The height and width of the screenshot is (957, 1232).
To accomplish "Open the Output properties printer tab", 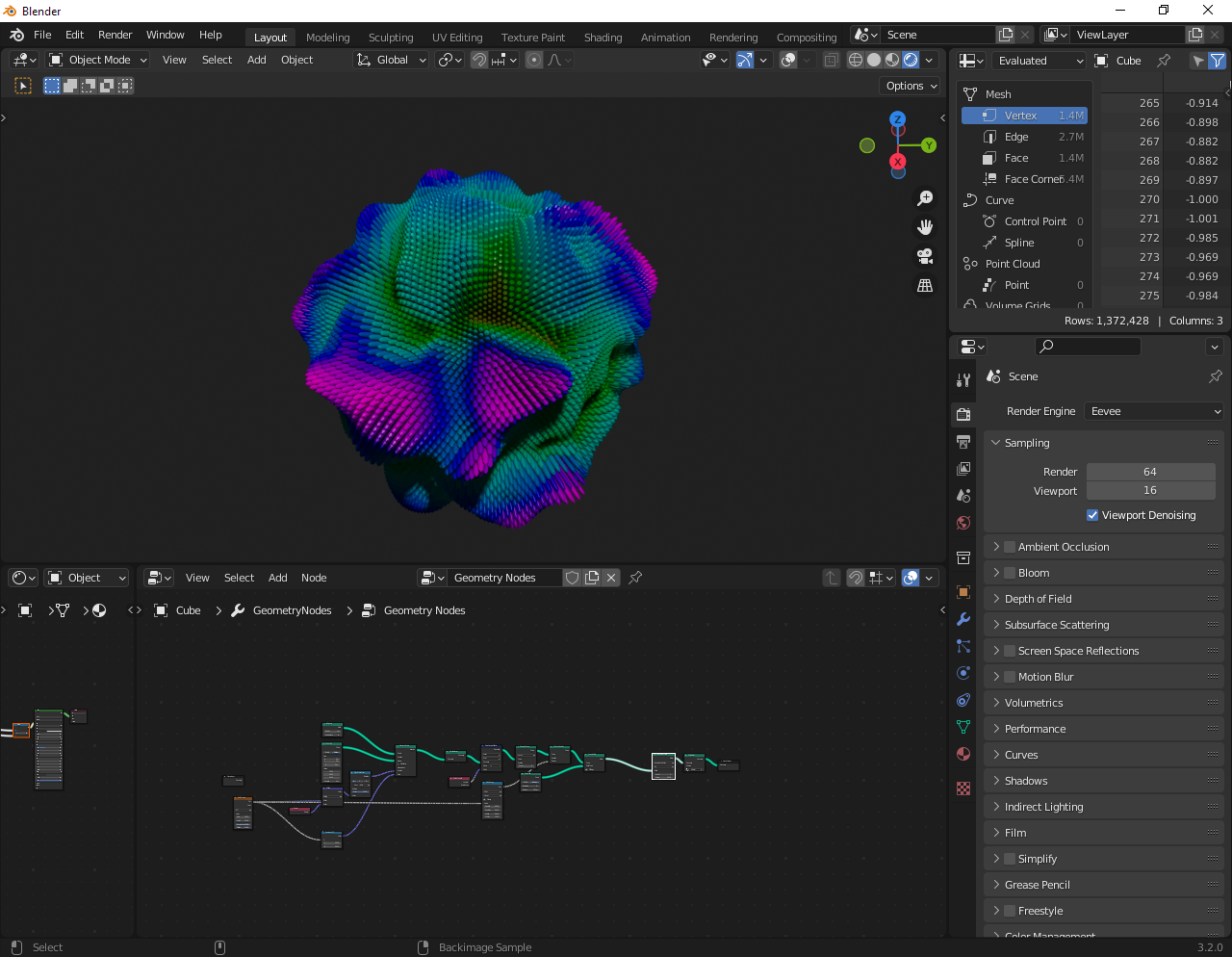I will 963,442.
